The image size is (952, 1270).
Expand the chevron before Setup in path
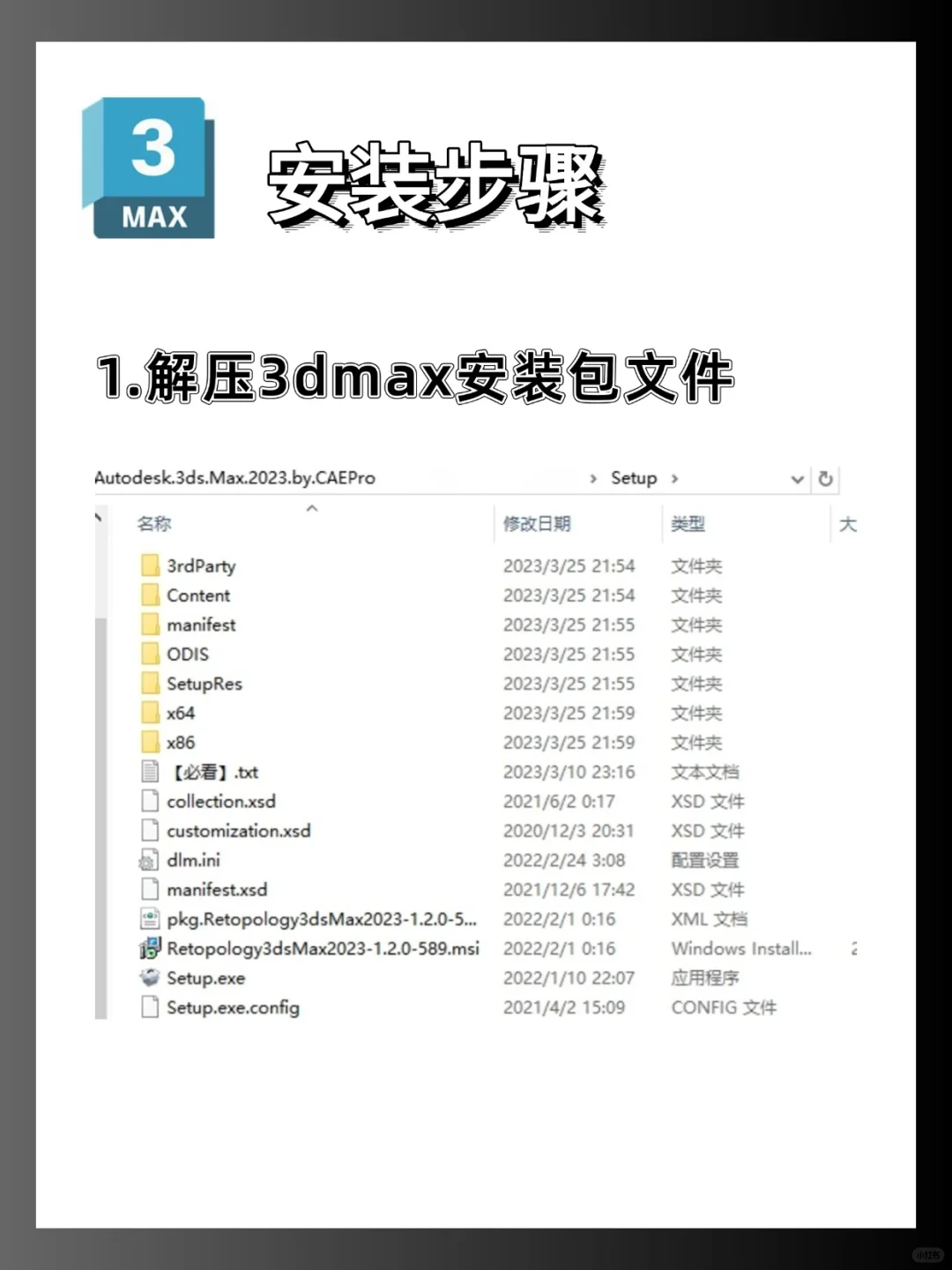594,478
